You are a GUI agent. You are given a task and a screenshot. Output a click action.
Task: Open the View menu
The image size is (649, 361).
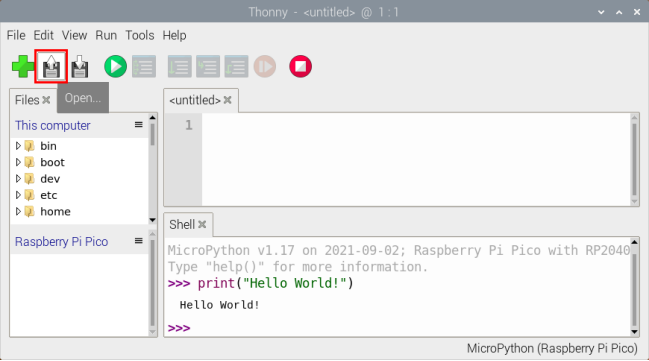point(75,35)
